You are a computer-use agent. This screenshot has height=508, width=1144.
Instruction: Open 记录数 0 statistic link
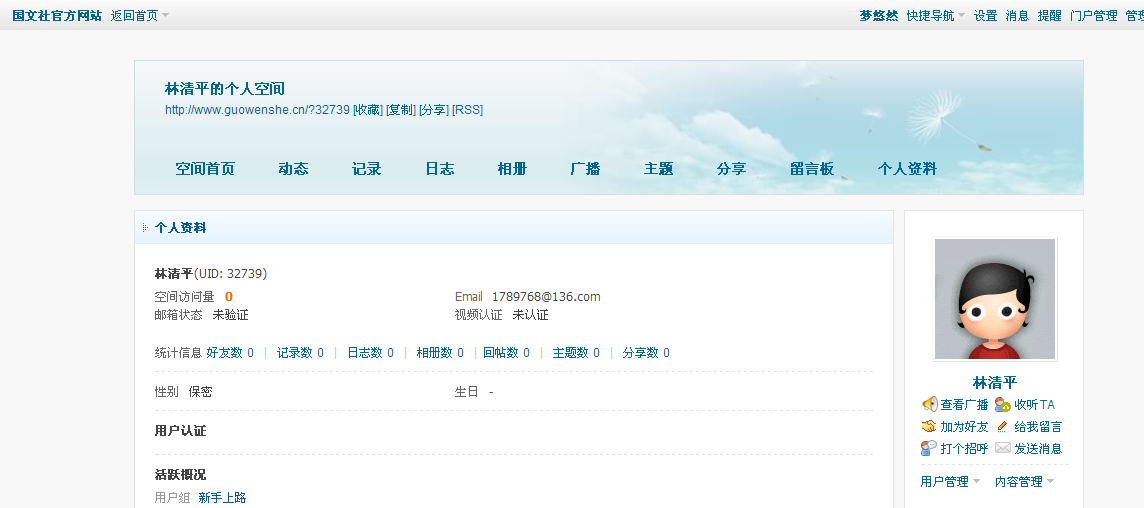pos(300,353)
